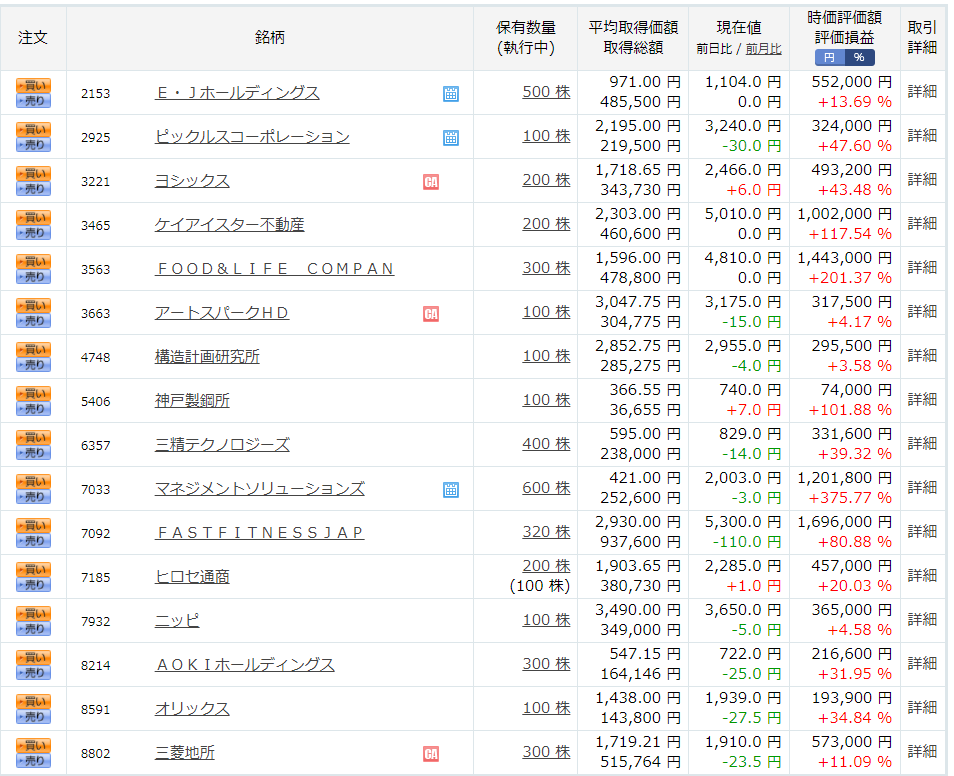Click the CA icon for アートスパークHD
This screenshot has width=954, height=776.
(x=431, y=313)
